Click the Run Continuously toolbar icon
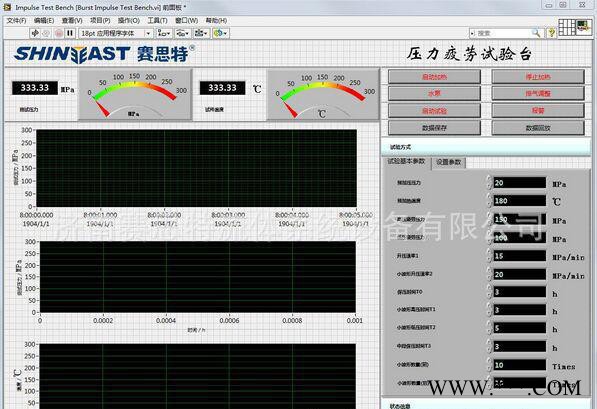Viewport: 597px width, 409px height. [46, 33]
